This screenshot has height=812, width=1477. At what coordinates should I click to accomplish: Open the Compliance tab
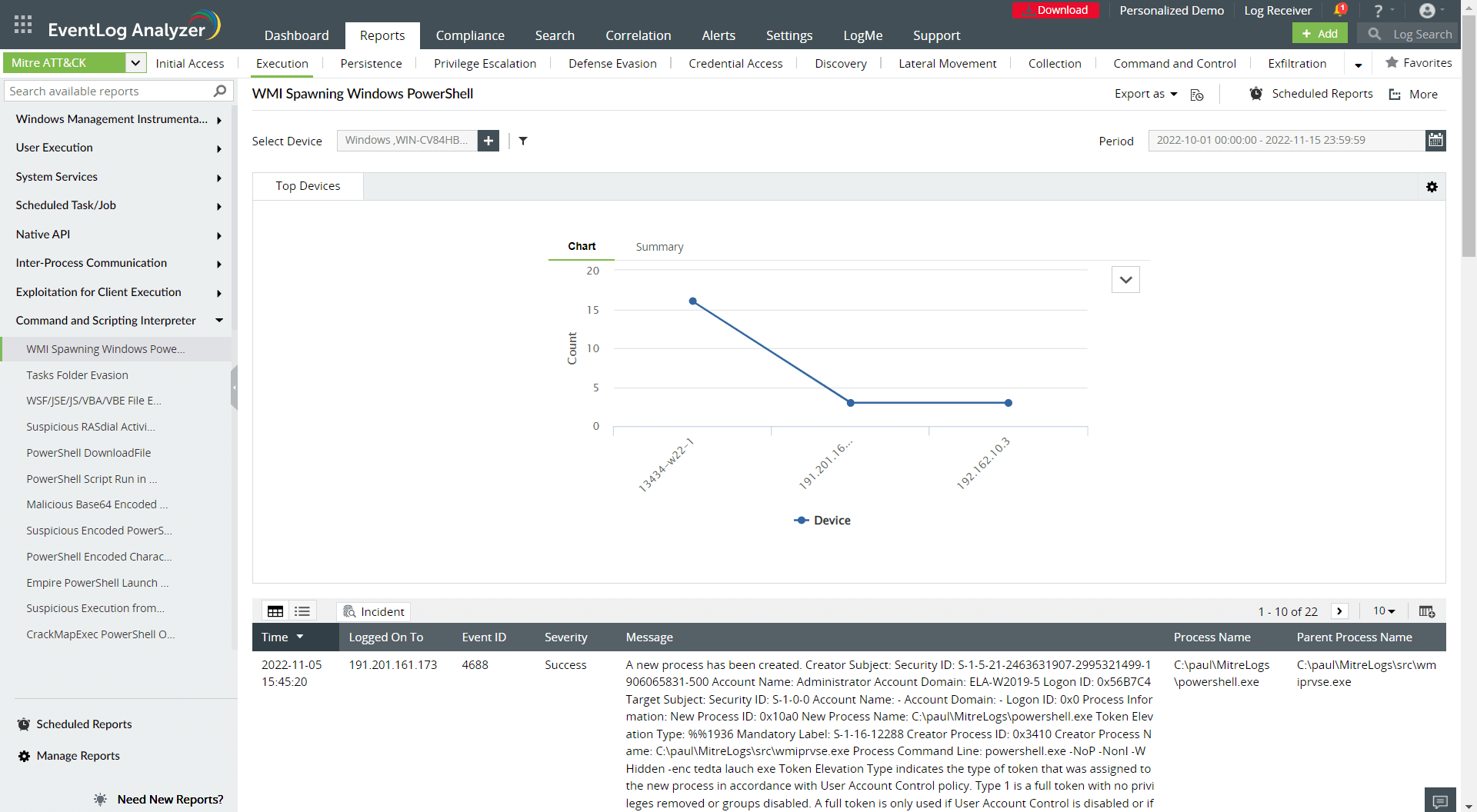(x=470, y=35)
